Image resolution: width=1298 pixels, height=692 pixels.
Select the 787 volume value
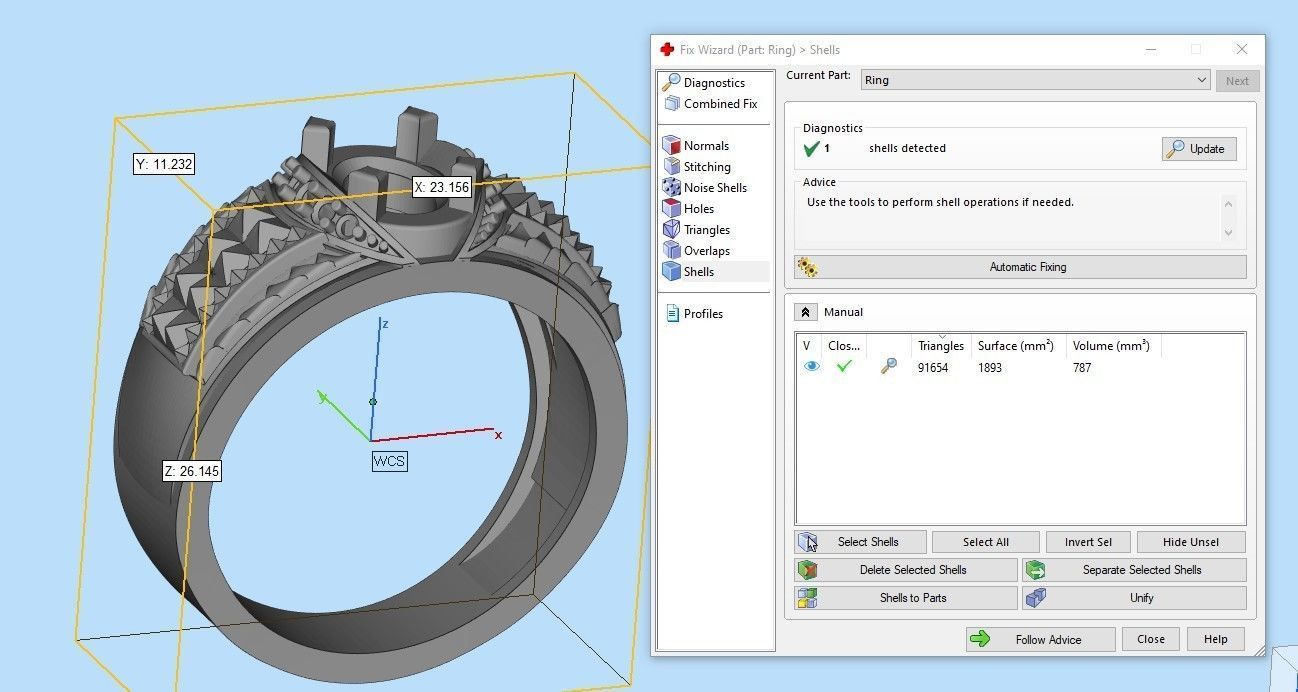click(x=1082, y=368)
